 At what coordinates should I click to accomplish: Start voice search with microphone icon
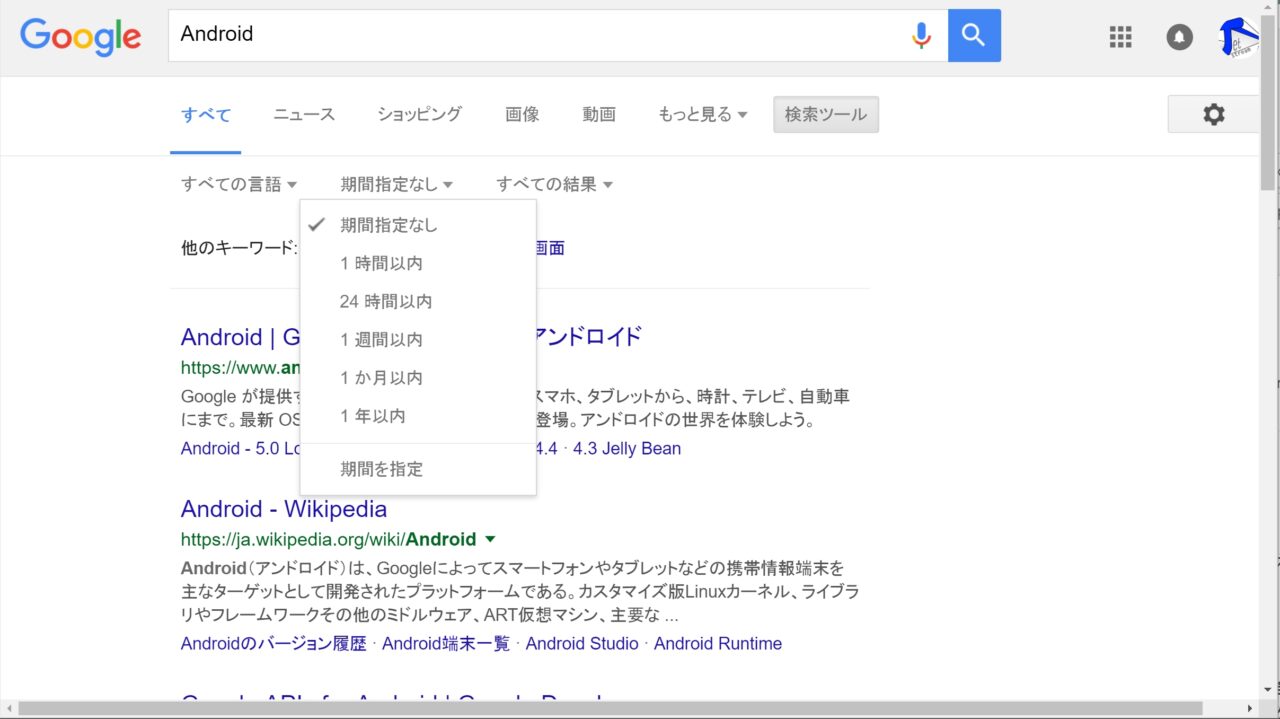point(921,35)
